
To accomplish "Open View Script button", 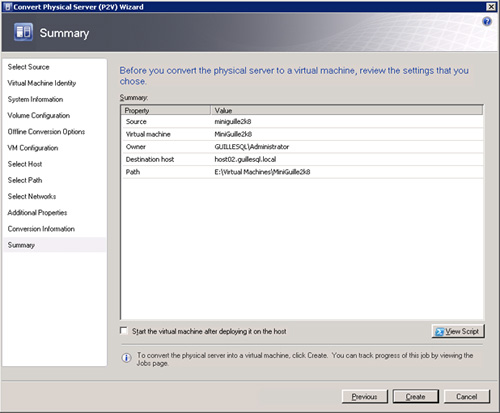I will tap(458, 331).
